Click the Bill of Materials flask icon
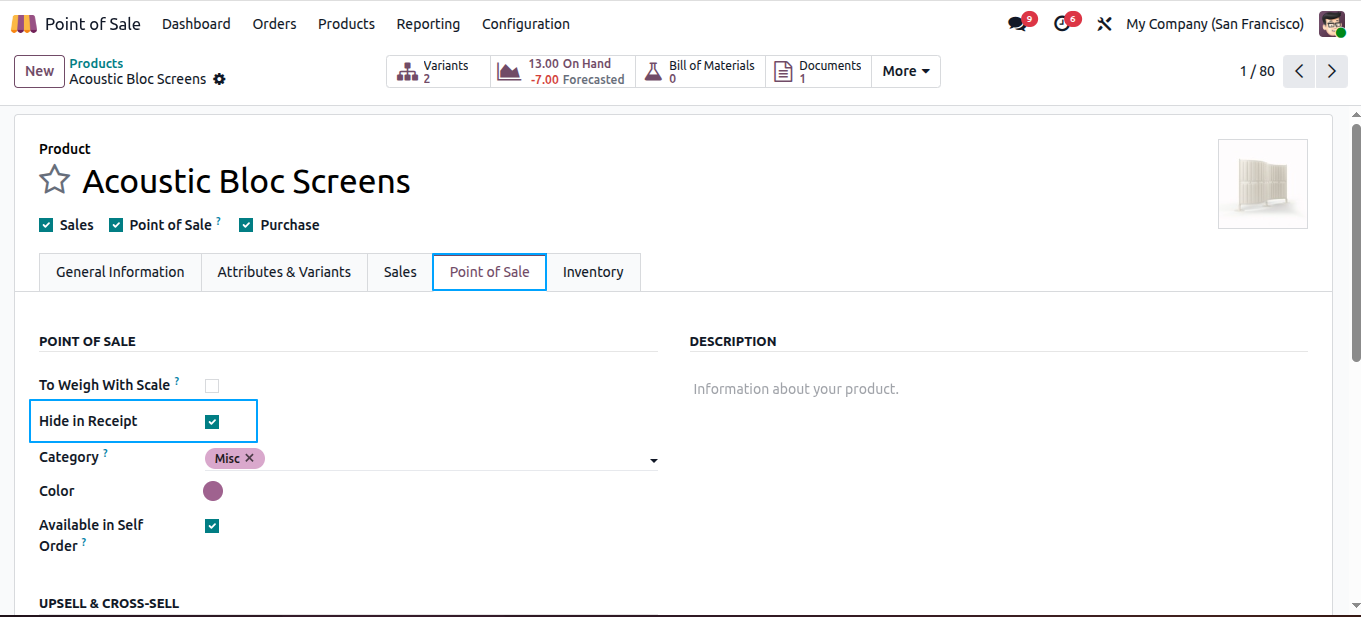 (x=653, y=72)
